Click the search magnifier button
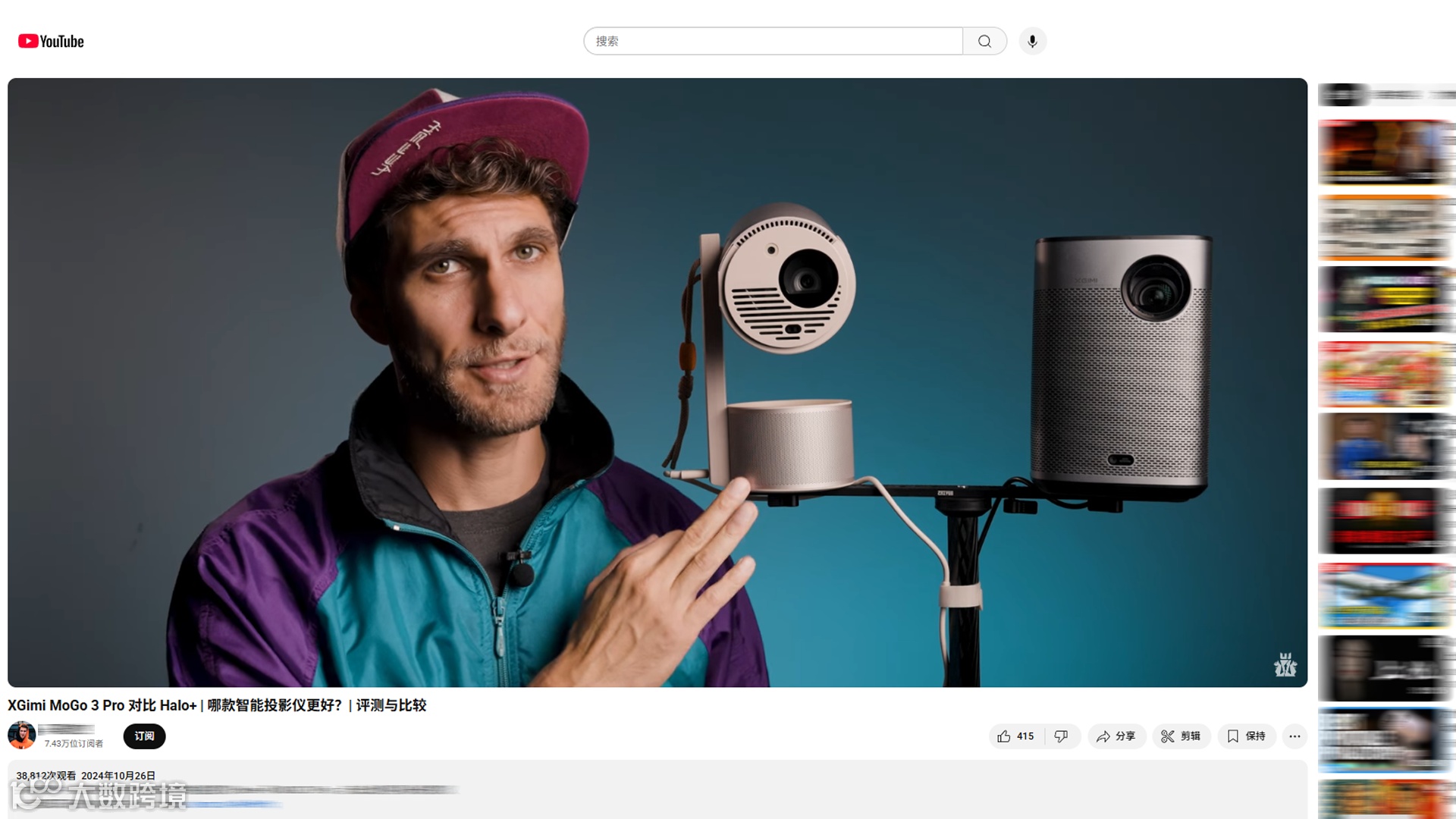Image resolution: width=1456 pixels, height=819 pixels. tap(984, 41)
